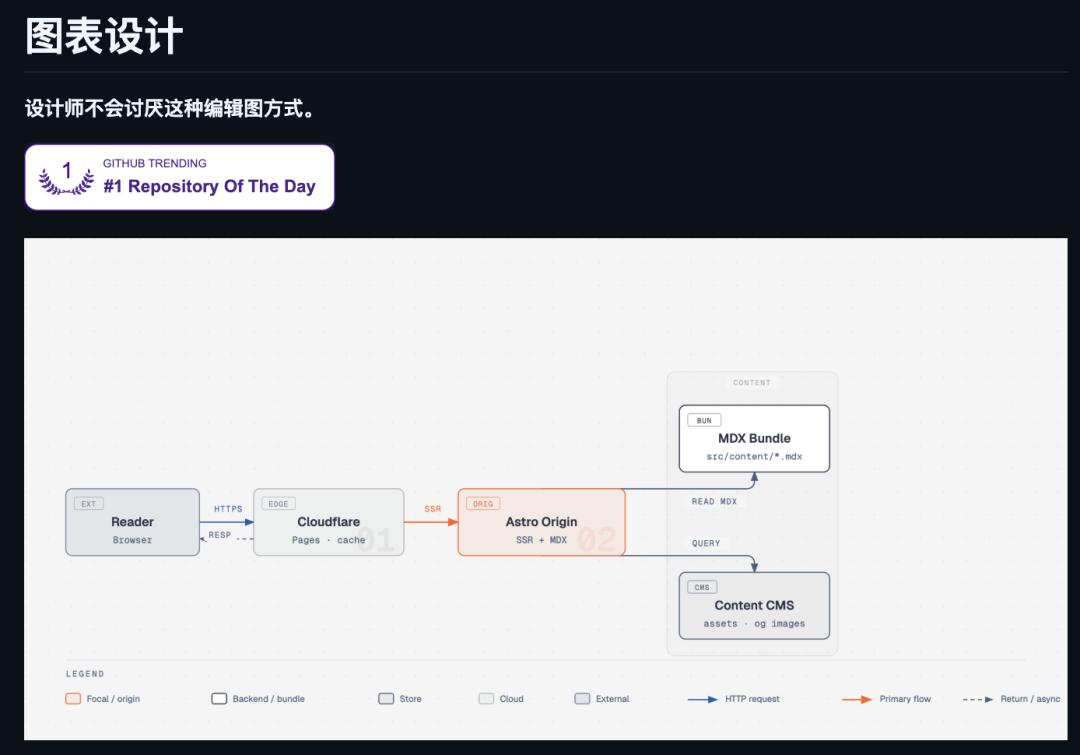Click the MDX Bundle node
Screen dimensions: 1080x755
(x=754, y=439)
